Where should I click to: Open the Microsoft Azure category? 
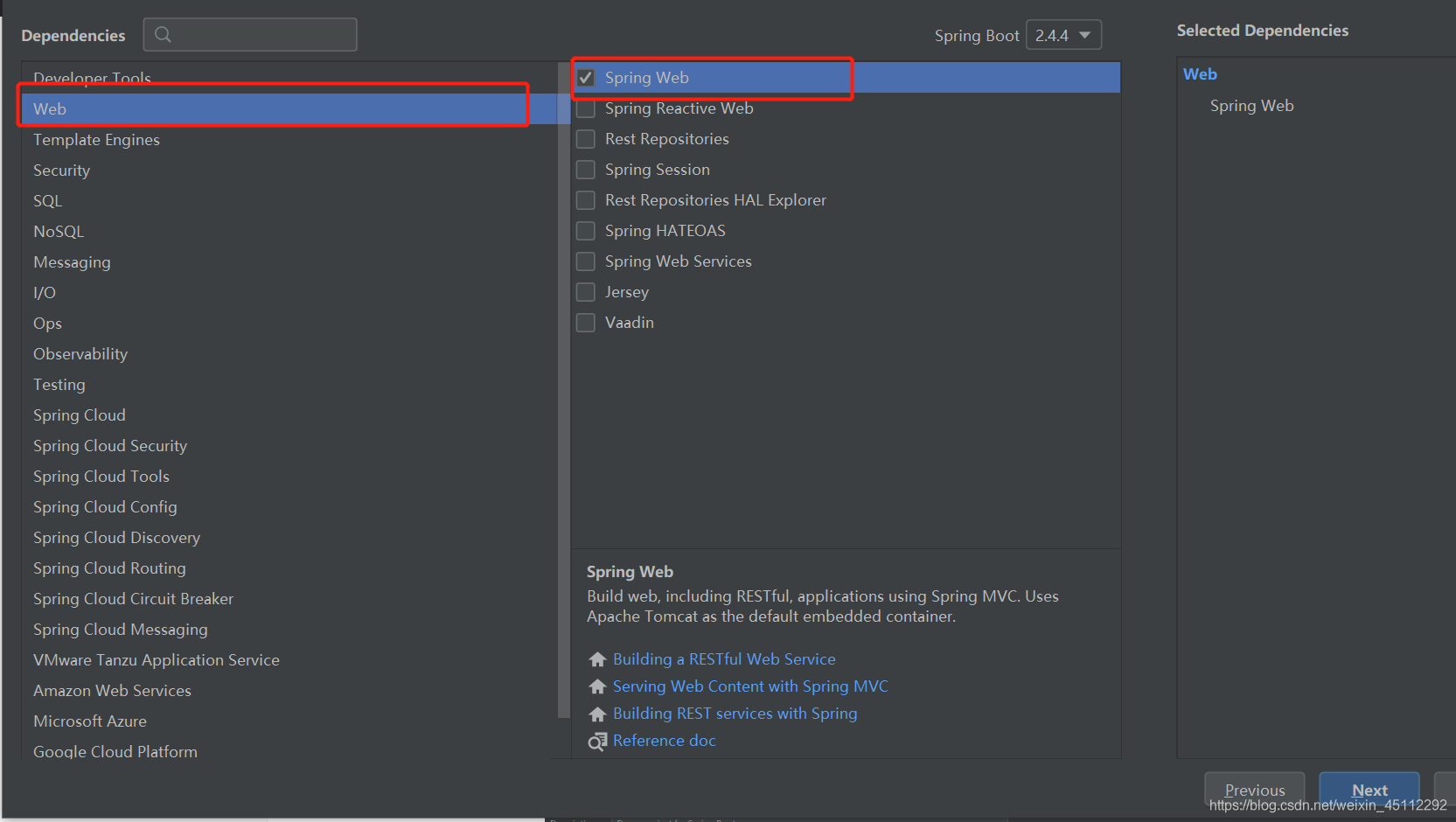[x=289, y=721]
